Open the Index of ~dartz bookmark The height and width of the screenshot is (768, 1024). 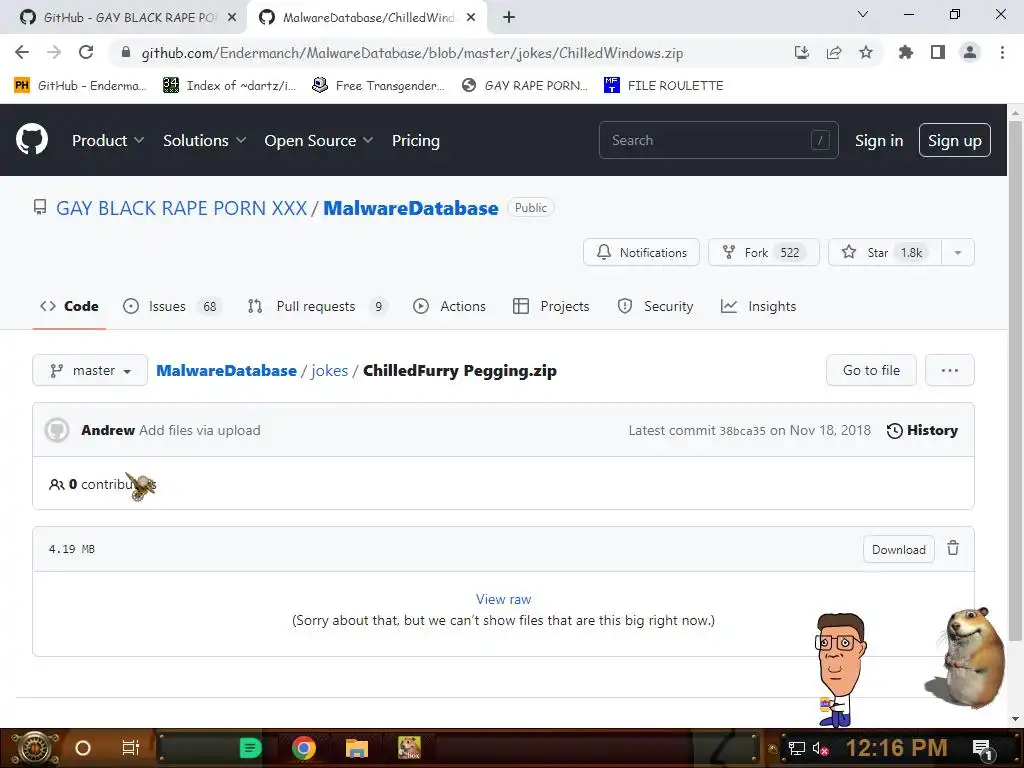230,86
